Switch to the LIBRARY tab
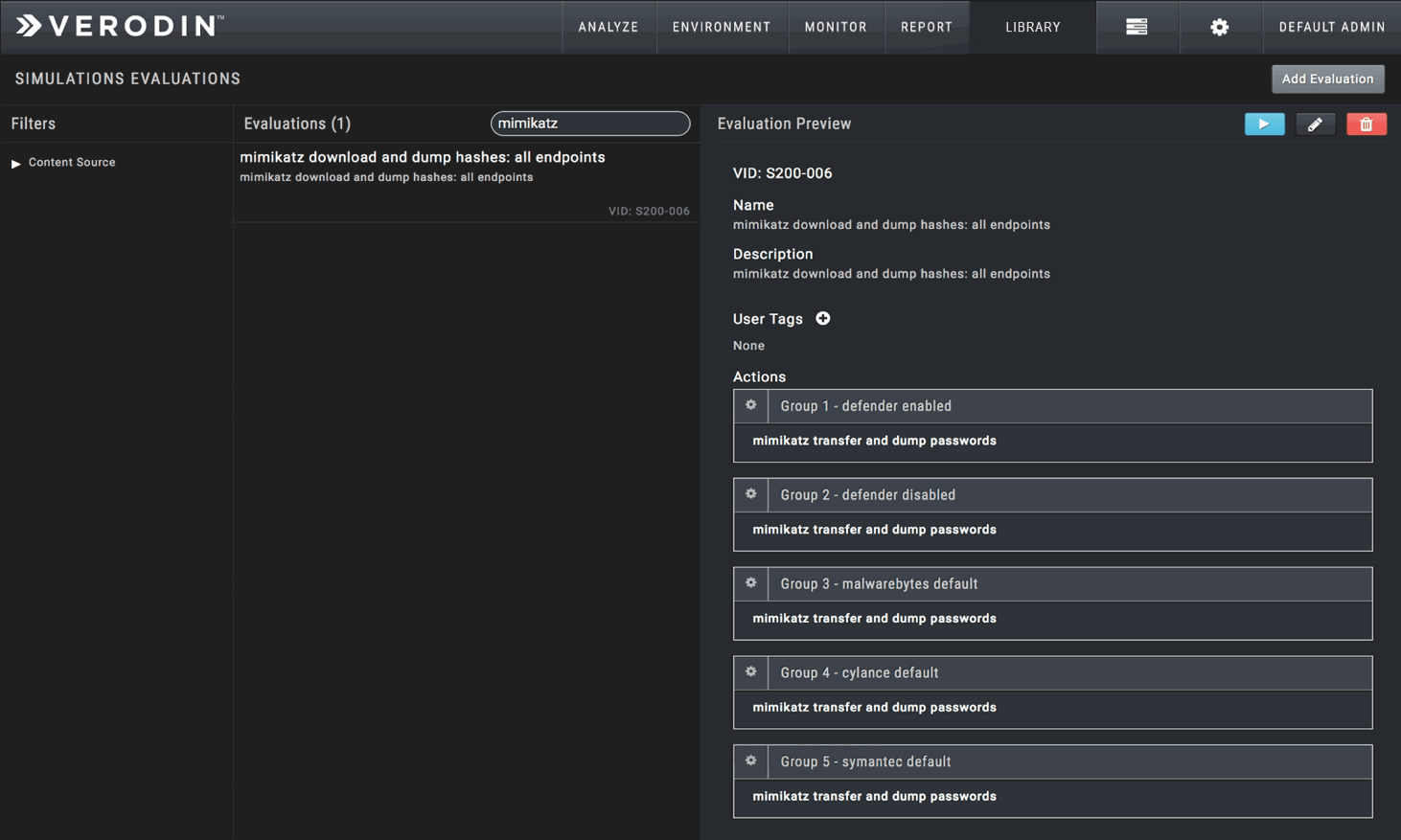This screenshot has width=1401, height=840. click(x=1032, y=27)
